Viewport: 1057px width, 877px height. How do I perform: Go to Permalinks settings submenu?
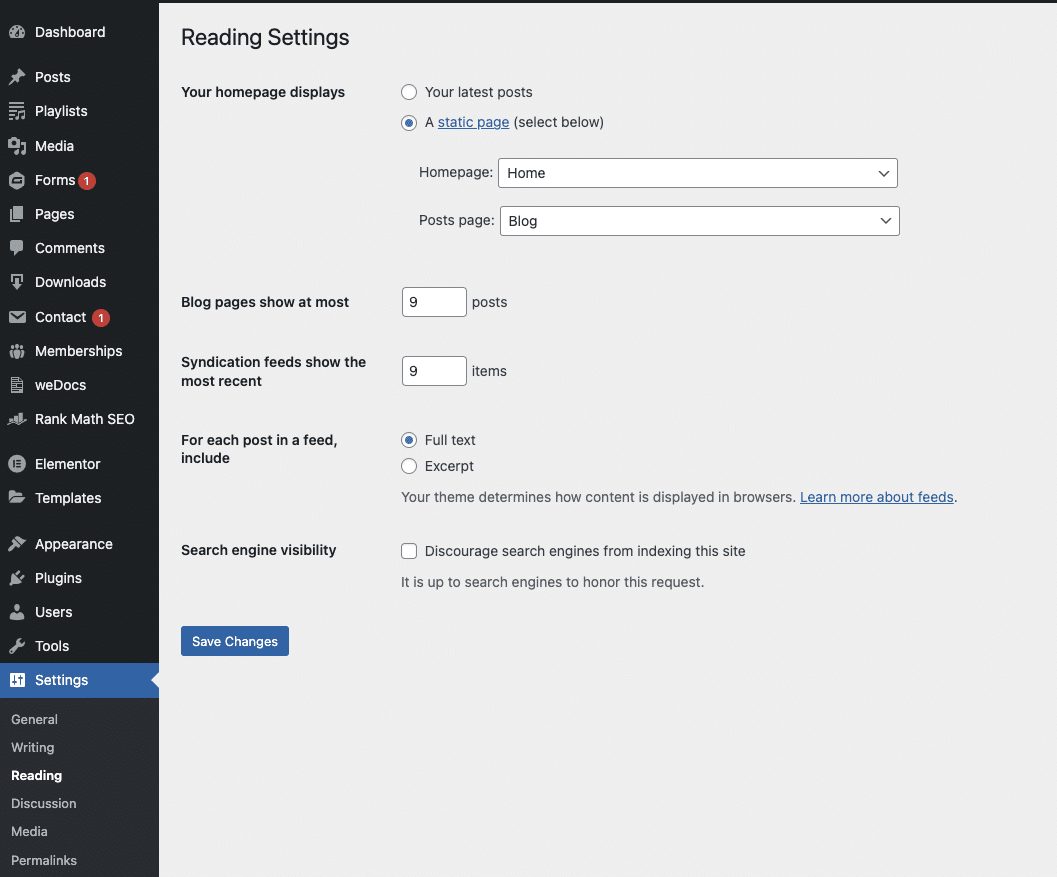44,860
